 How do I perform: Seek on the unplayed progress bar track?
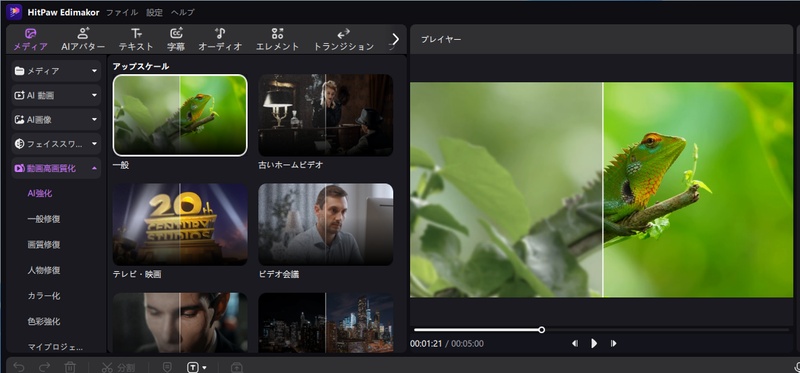pos(667,330)
